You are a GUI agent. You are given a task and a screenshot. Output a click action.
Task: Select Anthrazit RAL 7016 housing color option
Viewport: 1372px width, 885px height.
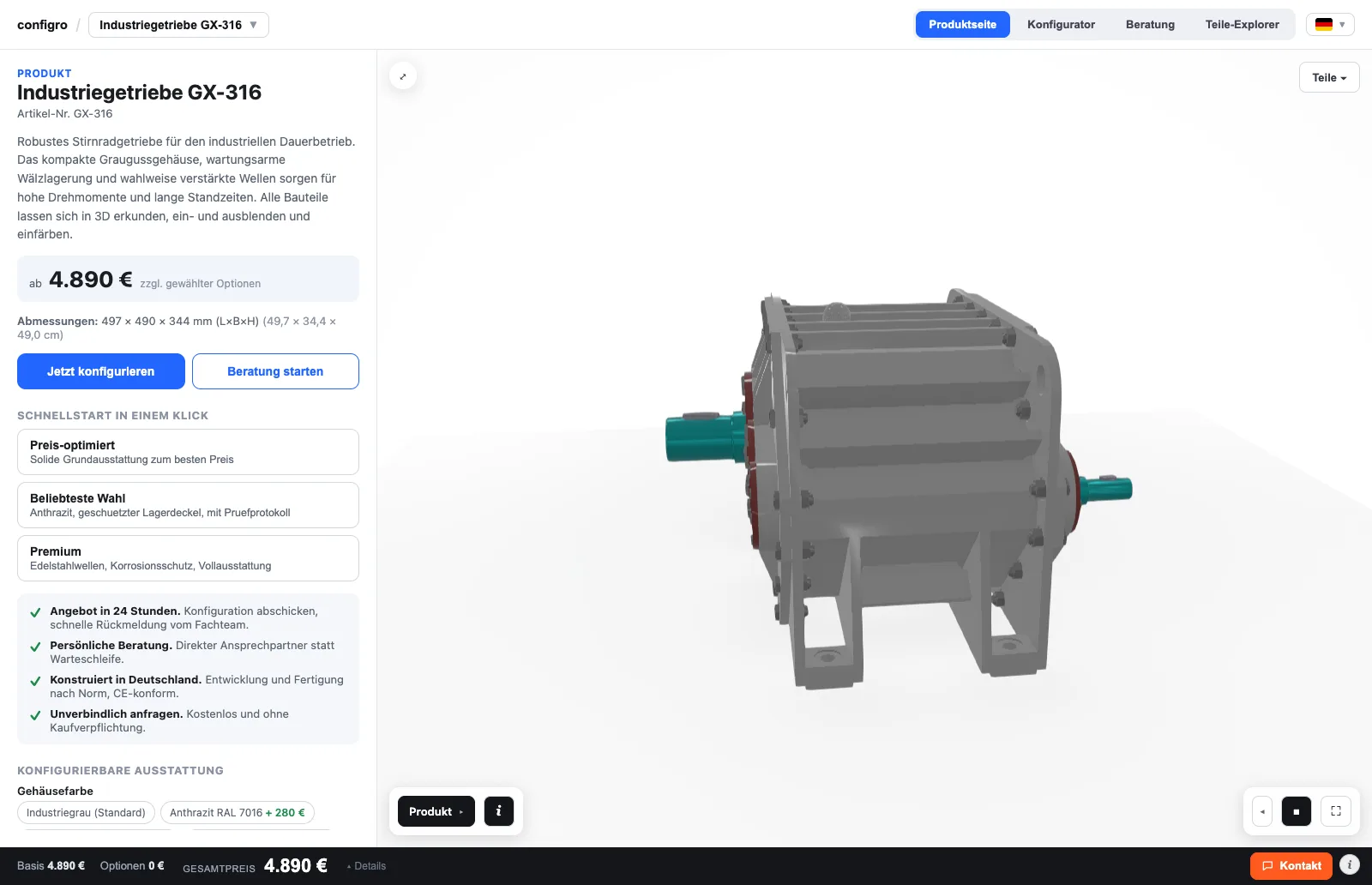238,813
